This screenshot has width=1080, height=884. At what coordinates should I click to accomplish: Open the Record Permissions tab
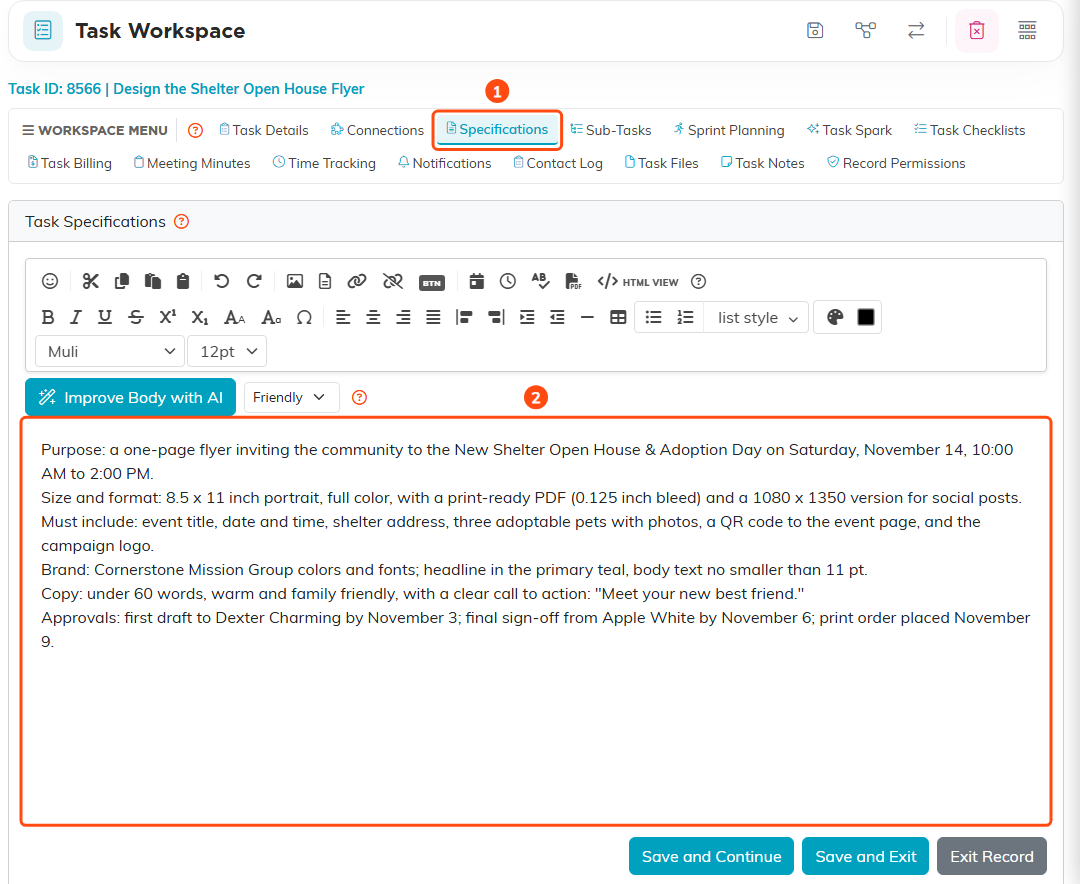pos(896,163)
